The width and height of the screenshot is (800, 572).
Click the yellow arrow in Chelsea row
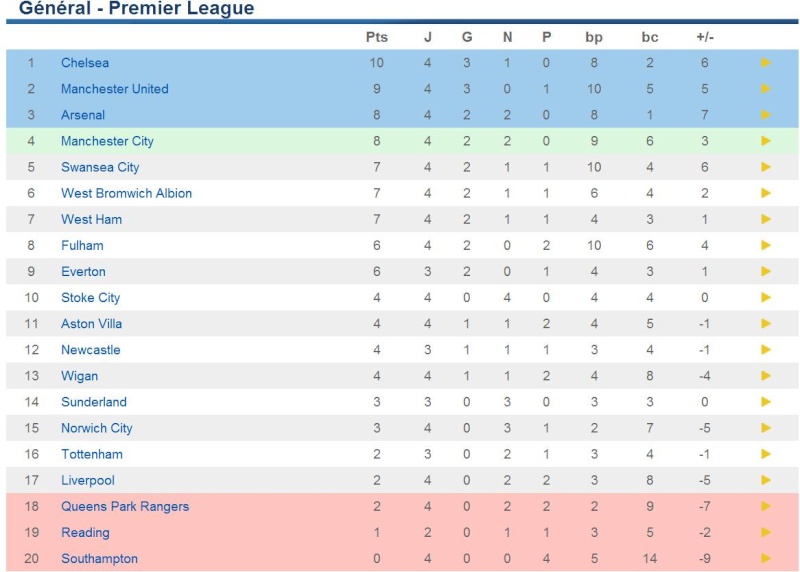coord(765,63)
